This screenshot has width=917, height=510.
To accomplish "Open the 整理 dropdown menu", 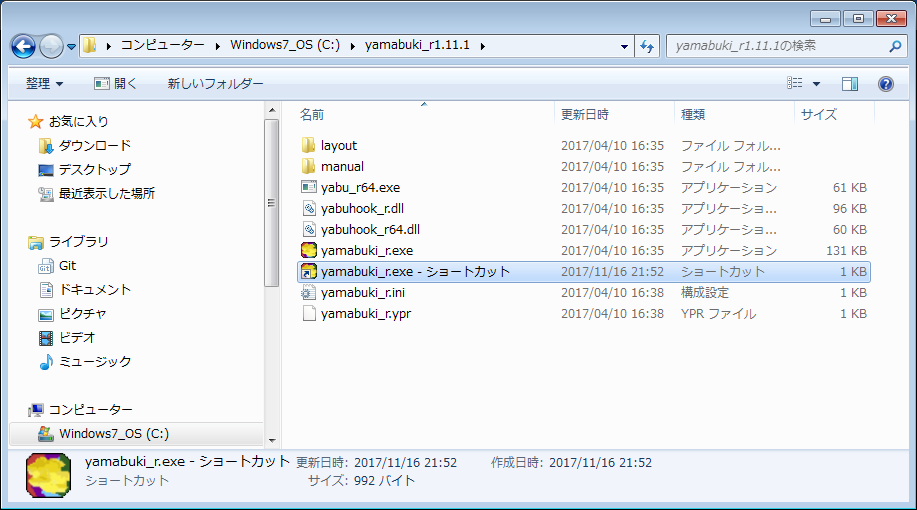I will tap(44, 84).
